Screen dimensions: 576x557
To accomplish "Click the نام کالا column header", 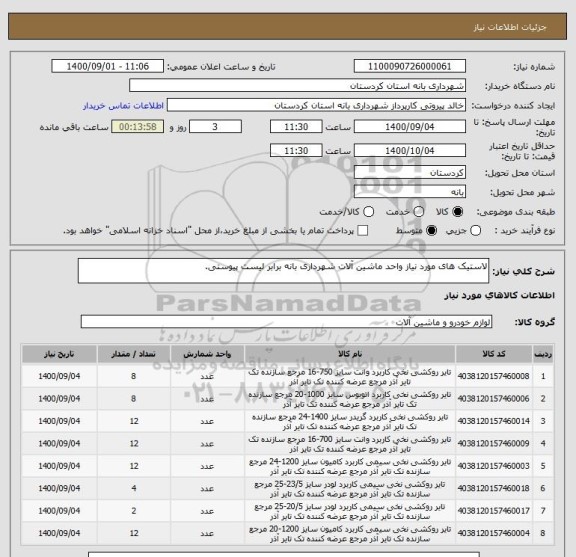I will [350, 354].
